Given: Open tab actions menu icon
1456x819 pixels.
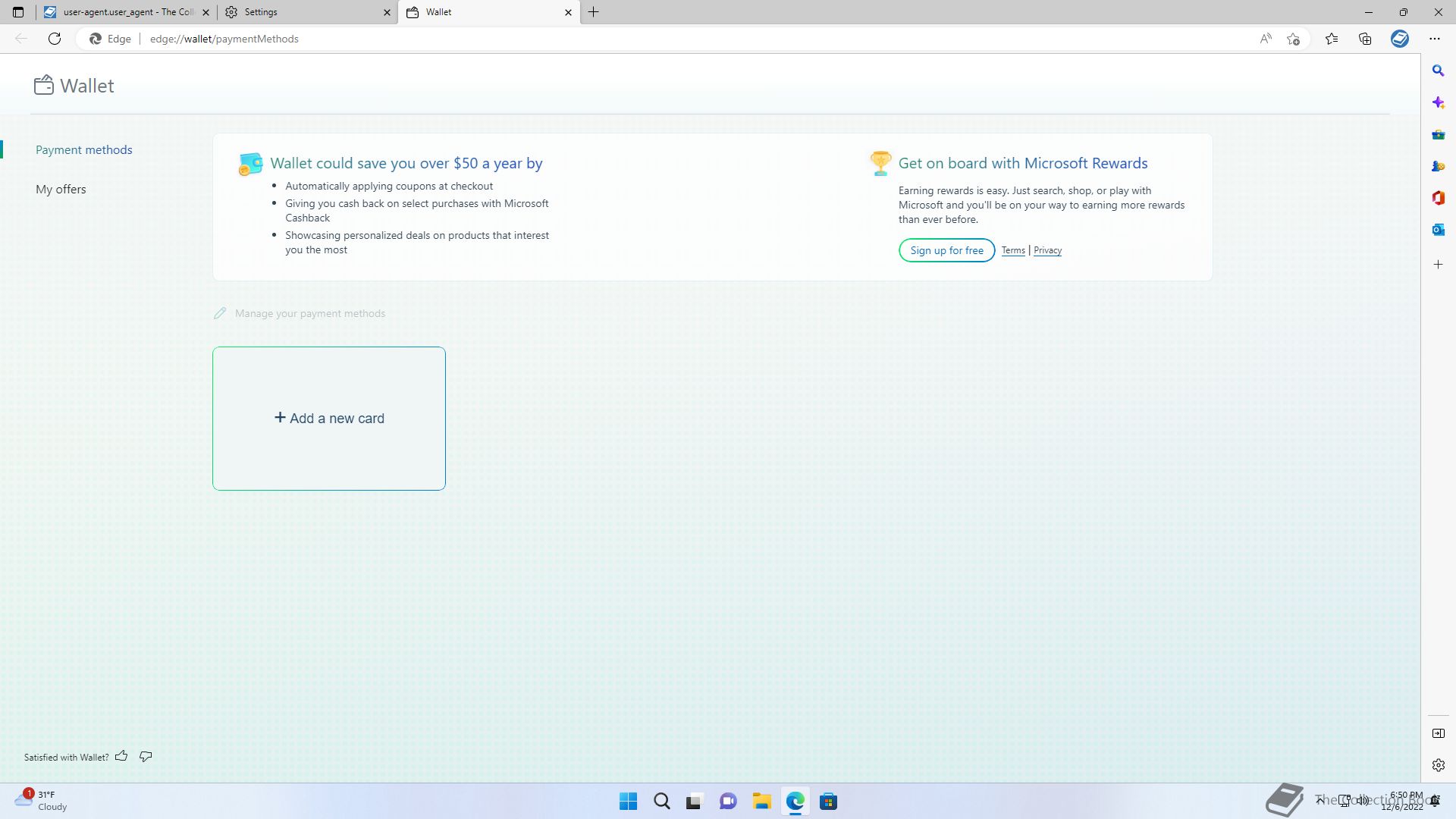Looking at the screenshot, I should [18, 12].
